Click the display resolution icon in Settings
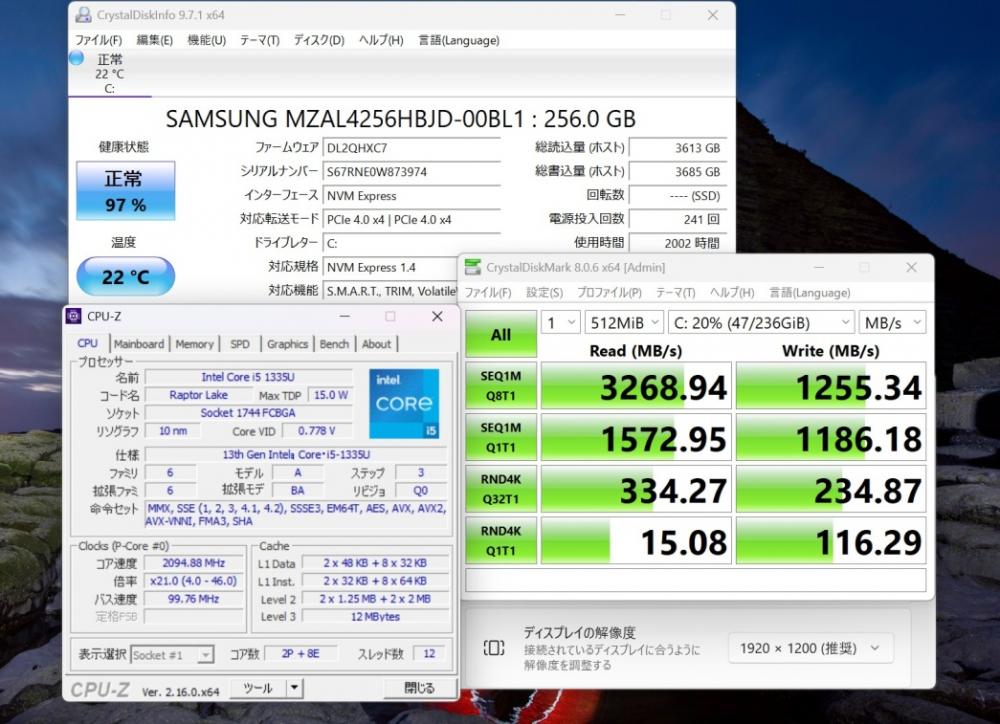This screenshot has width=1000, height=724. [x=494, y=648]
